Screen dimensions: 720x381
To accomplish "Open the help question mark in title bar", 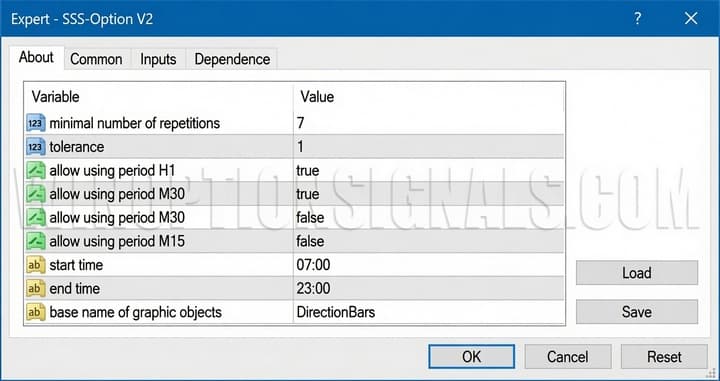I will (x=637, y=18).
